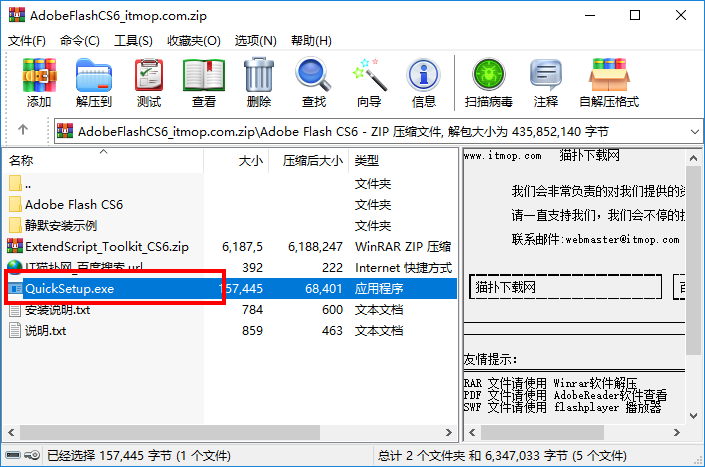Minimize the WinRAR window
This screenshot has width=705, height=467.
point(590,15)
